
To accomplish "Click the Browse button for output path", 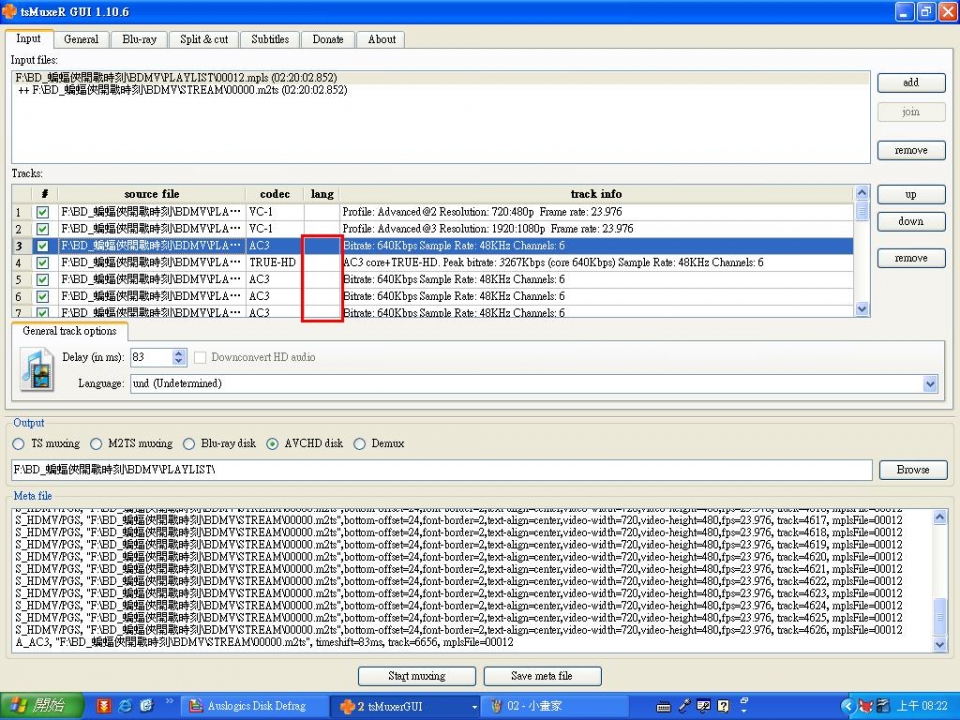I will click(912, 469).
